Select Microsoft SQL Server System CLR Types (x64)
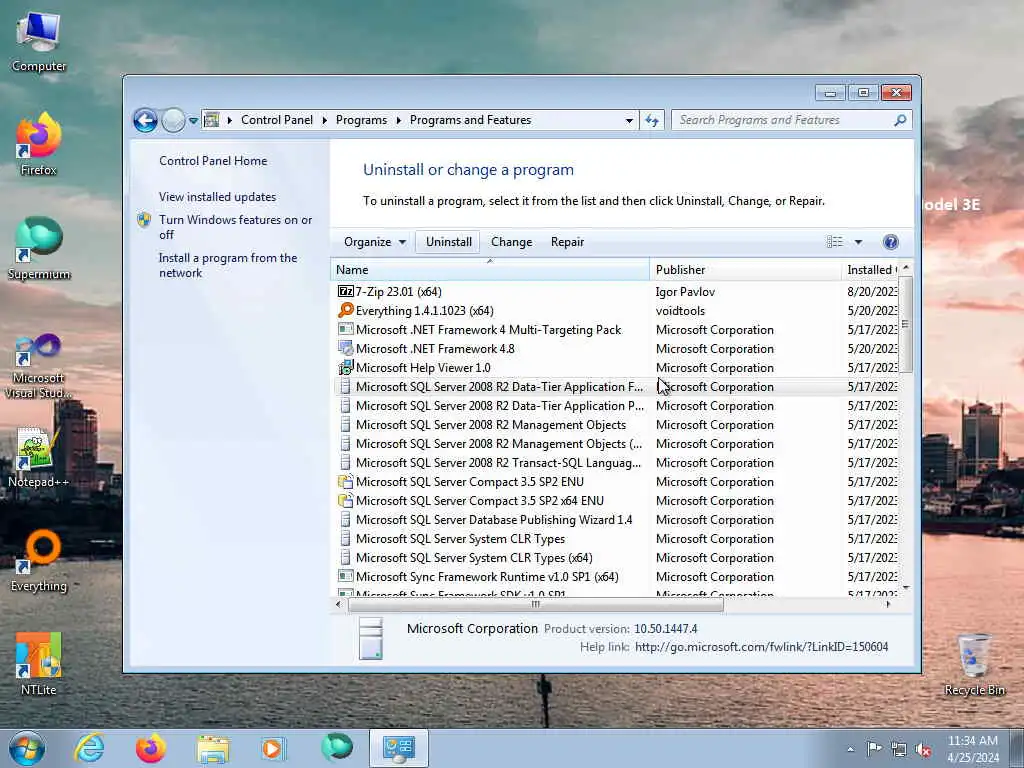This screenshot has height=768, width=1024. point(616,558)
